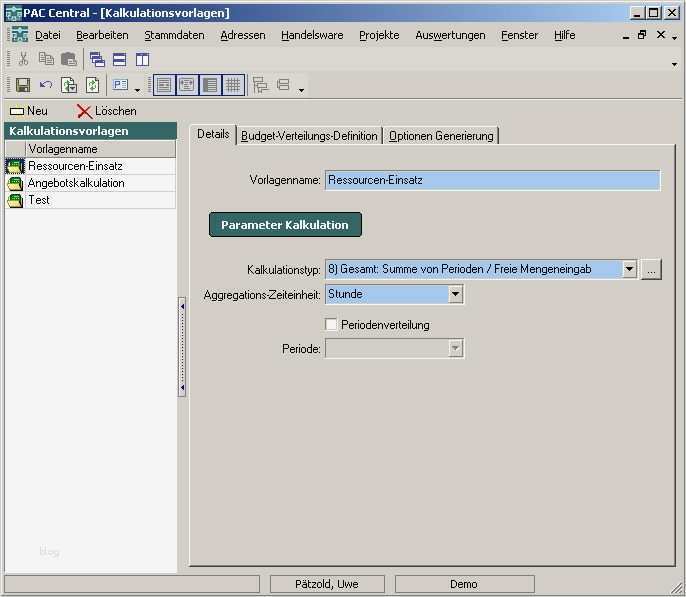Open the Kalkulationstyp dropdown arrow
The height and width of the screenshot is (597, 686).
click(629, 269)
